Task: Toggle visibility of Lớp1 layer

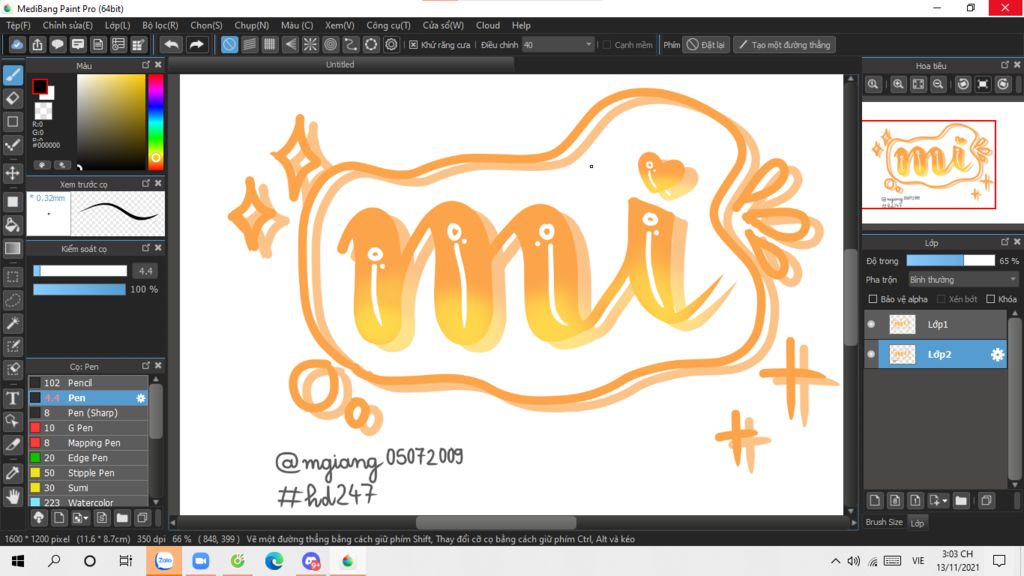Action: point(871,325)
